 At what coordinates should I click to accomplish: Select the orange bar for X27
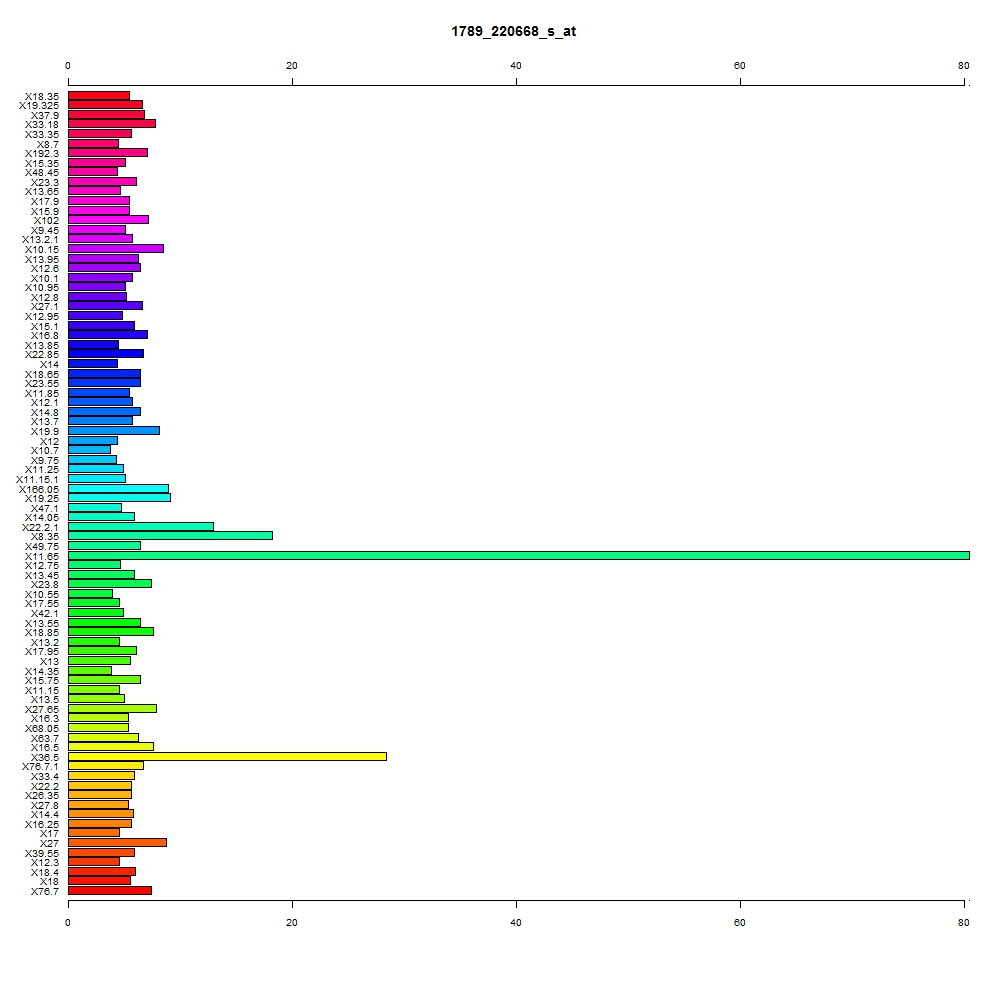117,842
